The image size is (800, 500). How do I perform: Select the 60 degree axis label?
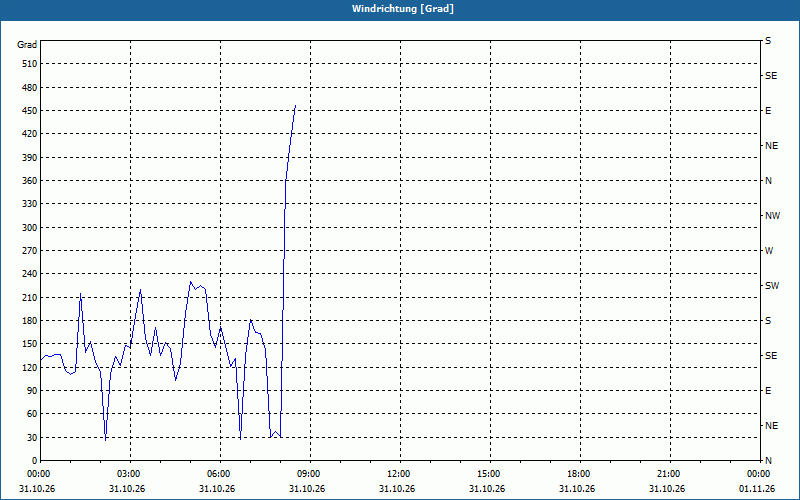pos(32,414)
